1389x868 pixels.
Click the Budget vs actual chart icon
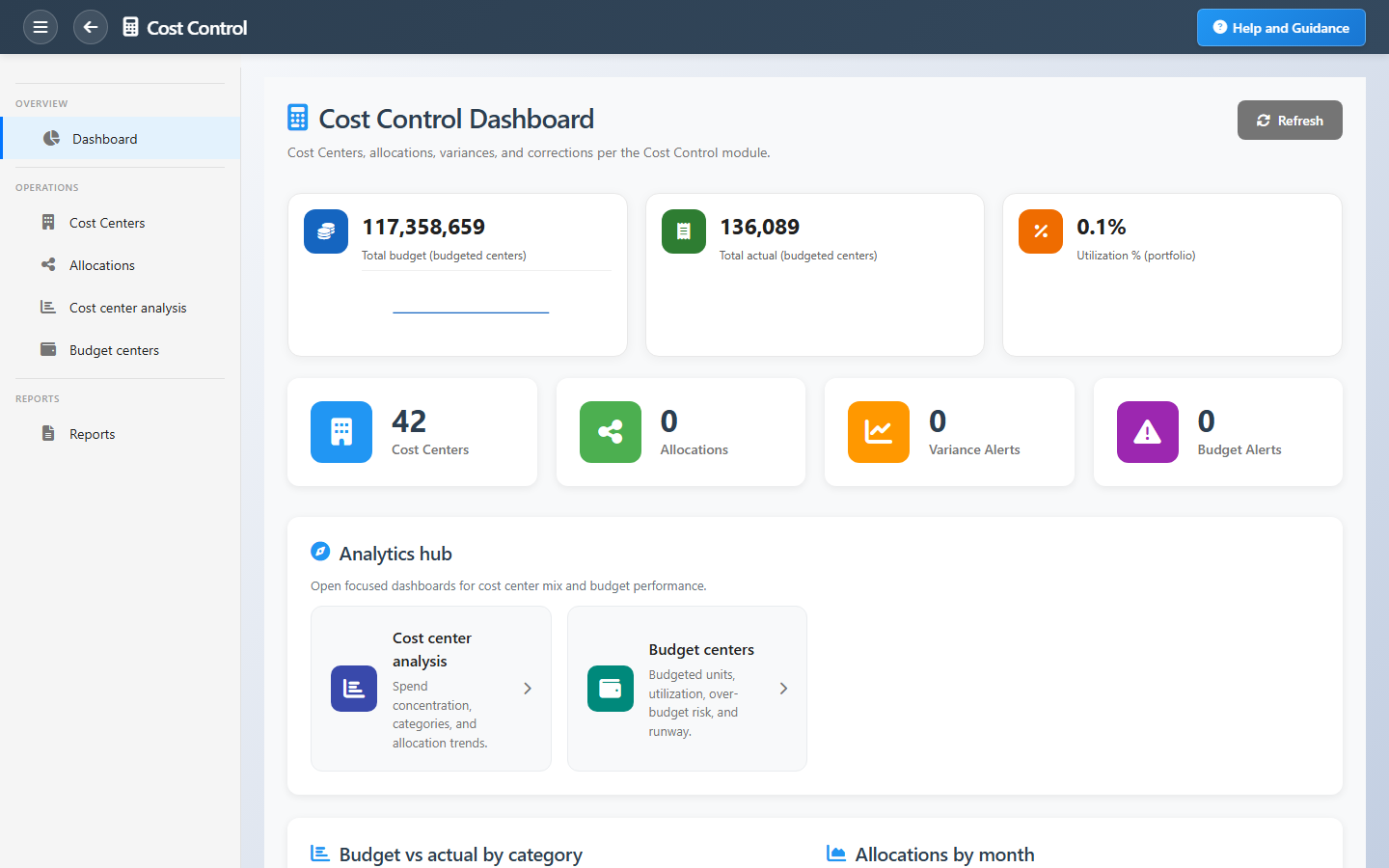click(320, 854)
